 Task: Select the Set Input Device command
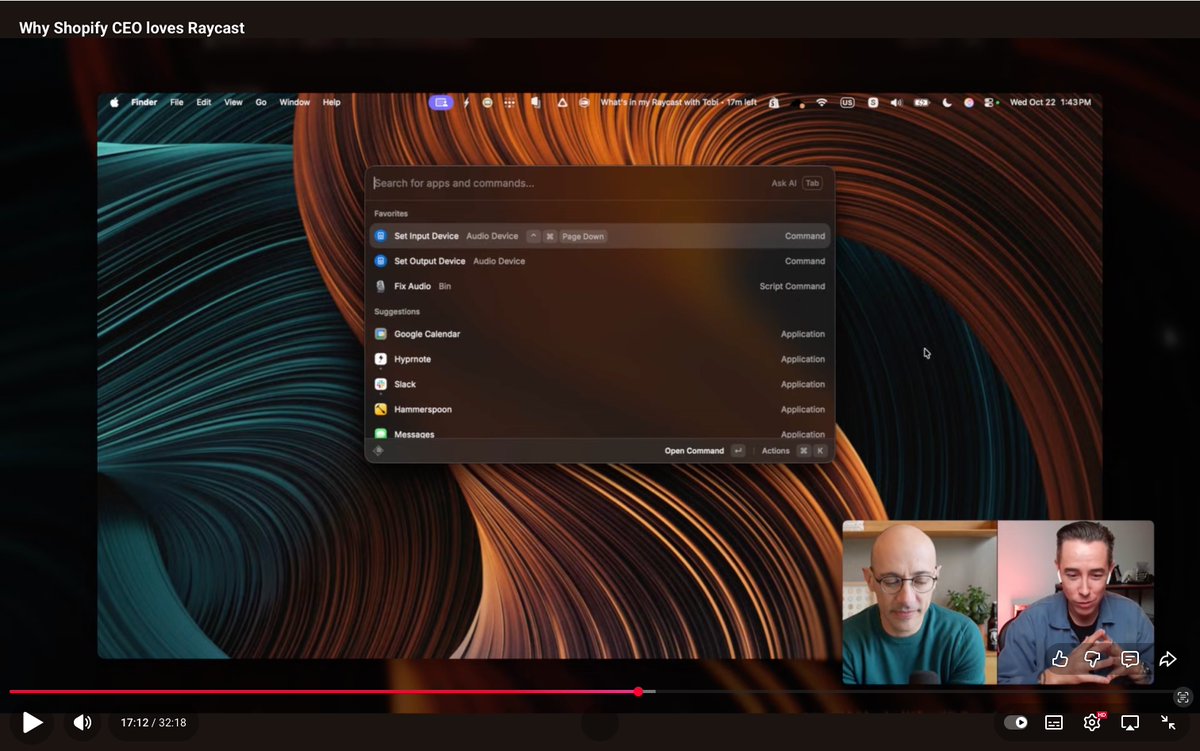[600, 236]
